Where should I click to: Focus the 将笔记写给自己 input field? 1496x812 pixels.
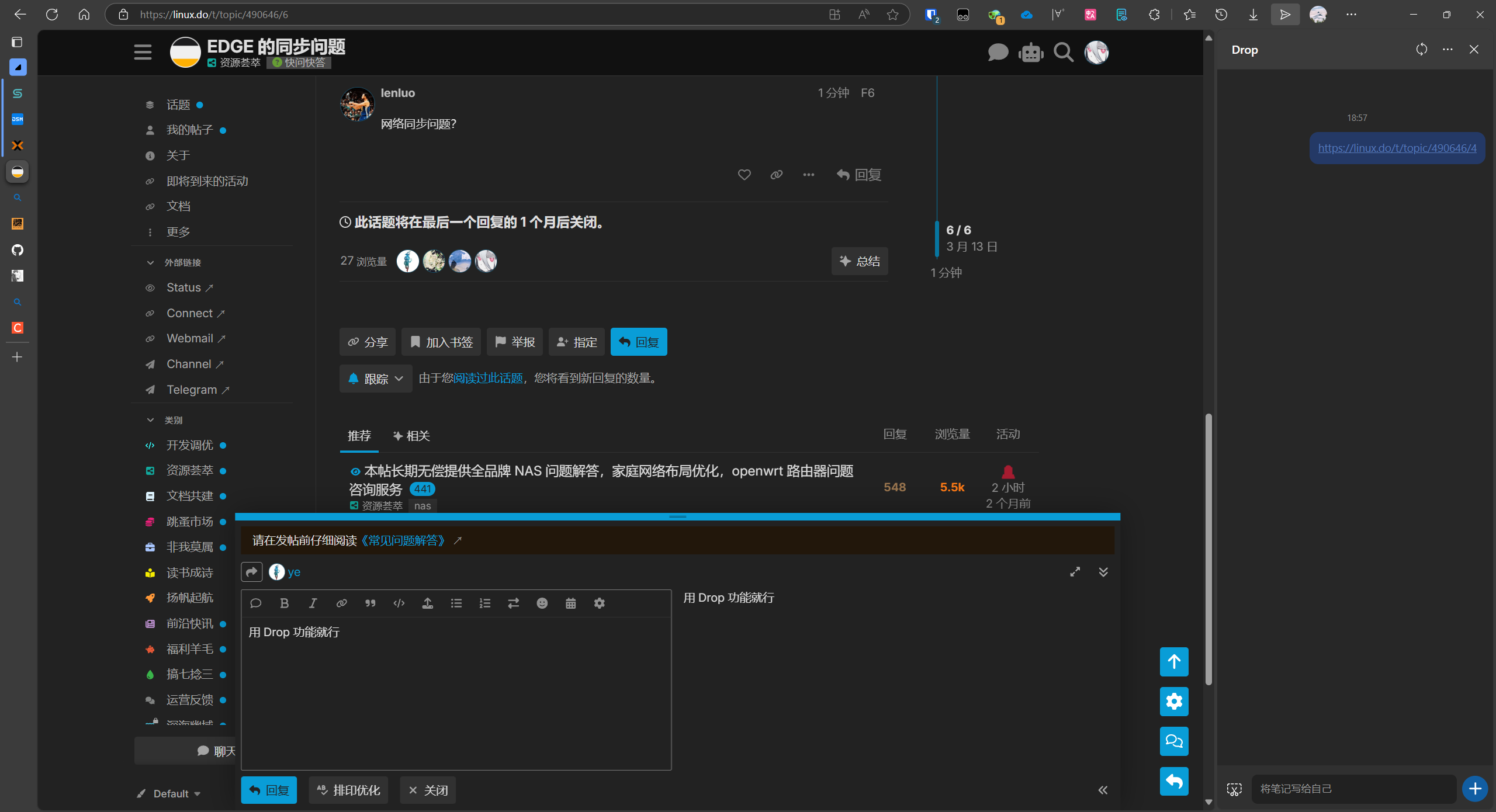(1353, 789)
